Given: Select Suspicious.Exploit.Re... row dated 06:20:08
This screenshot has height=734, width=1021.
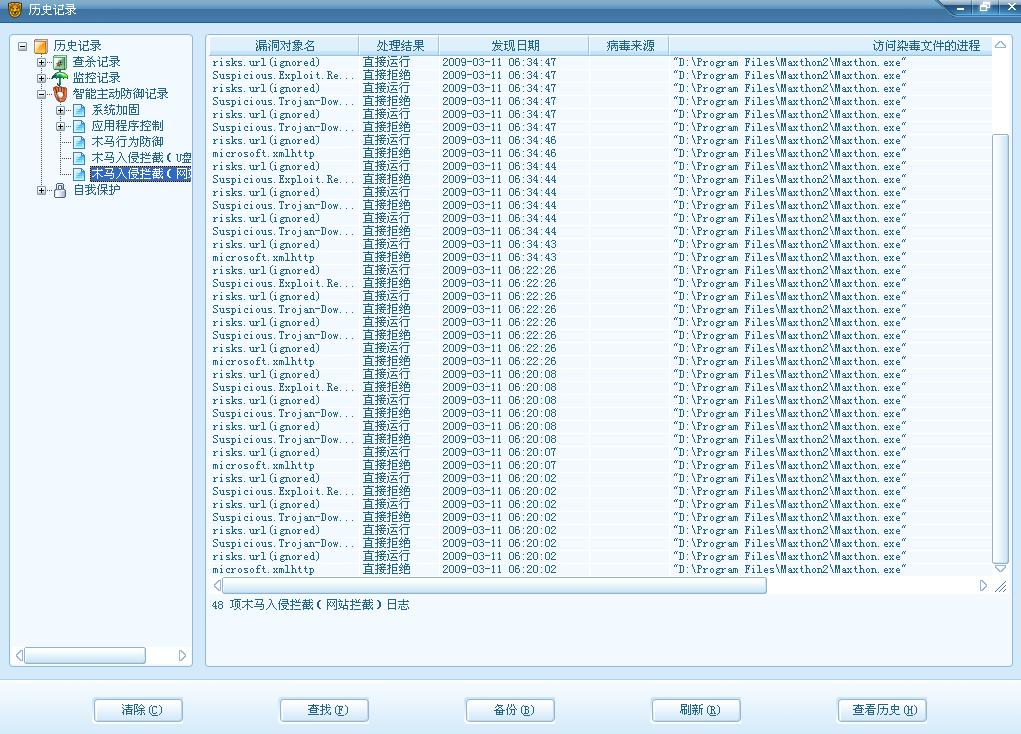Looking at the screenshot, I should [600, 388].
